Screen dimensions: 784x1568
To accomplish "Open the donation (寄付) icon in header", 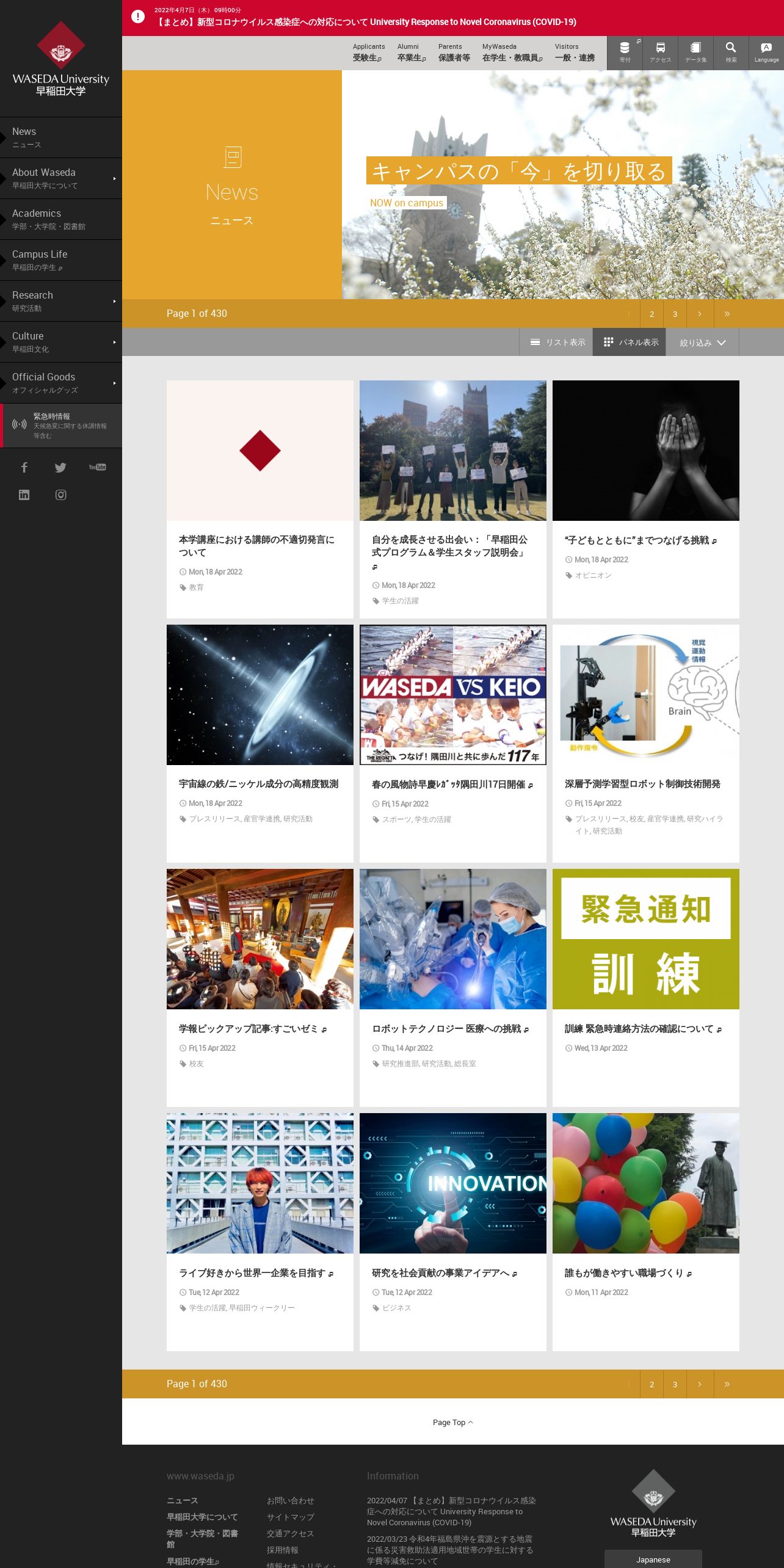I will (625, 53).
